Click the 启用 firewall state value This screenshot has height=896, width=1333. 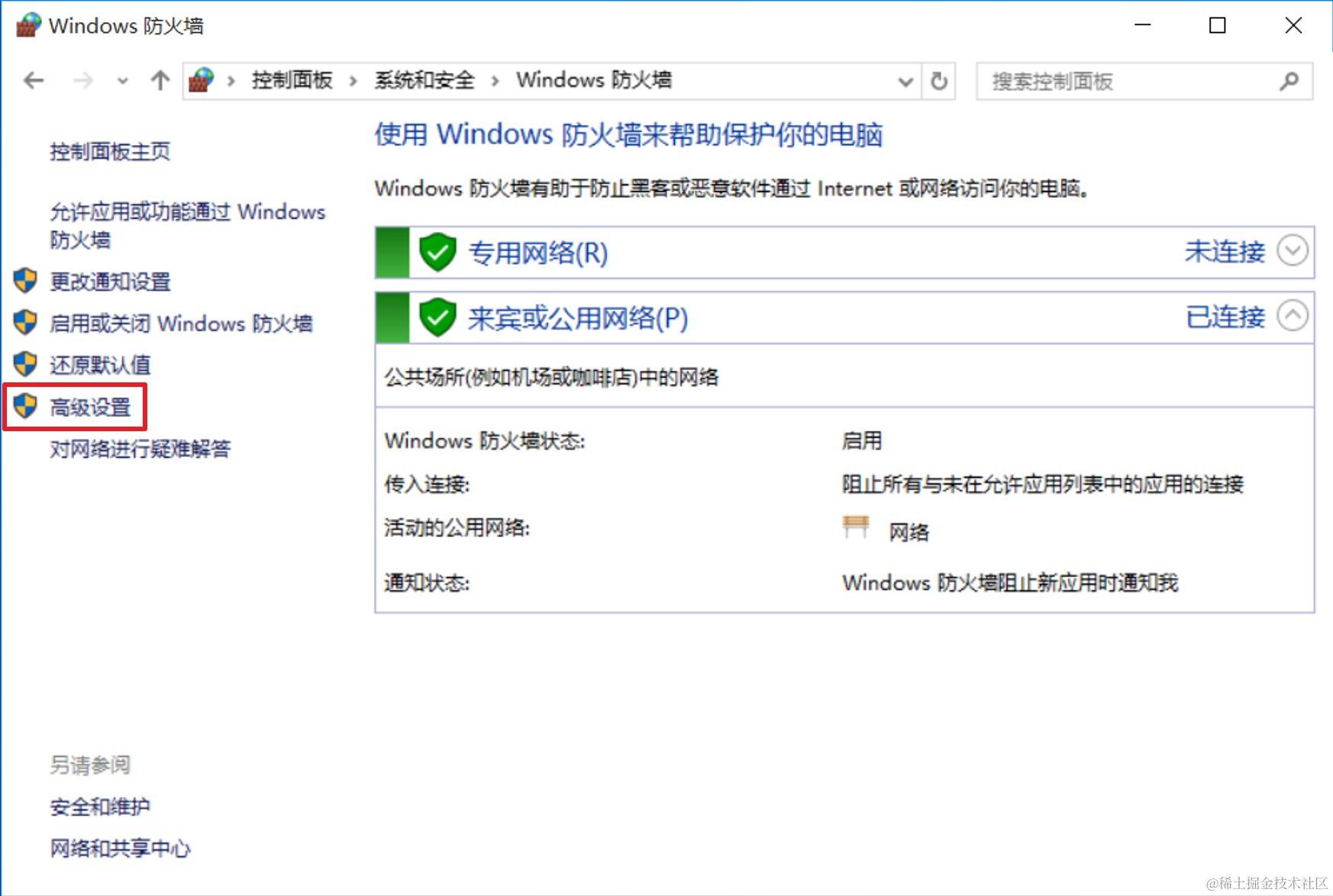862,441
